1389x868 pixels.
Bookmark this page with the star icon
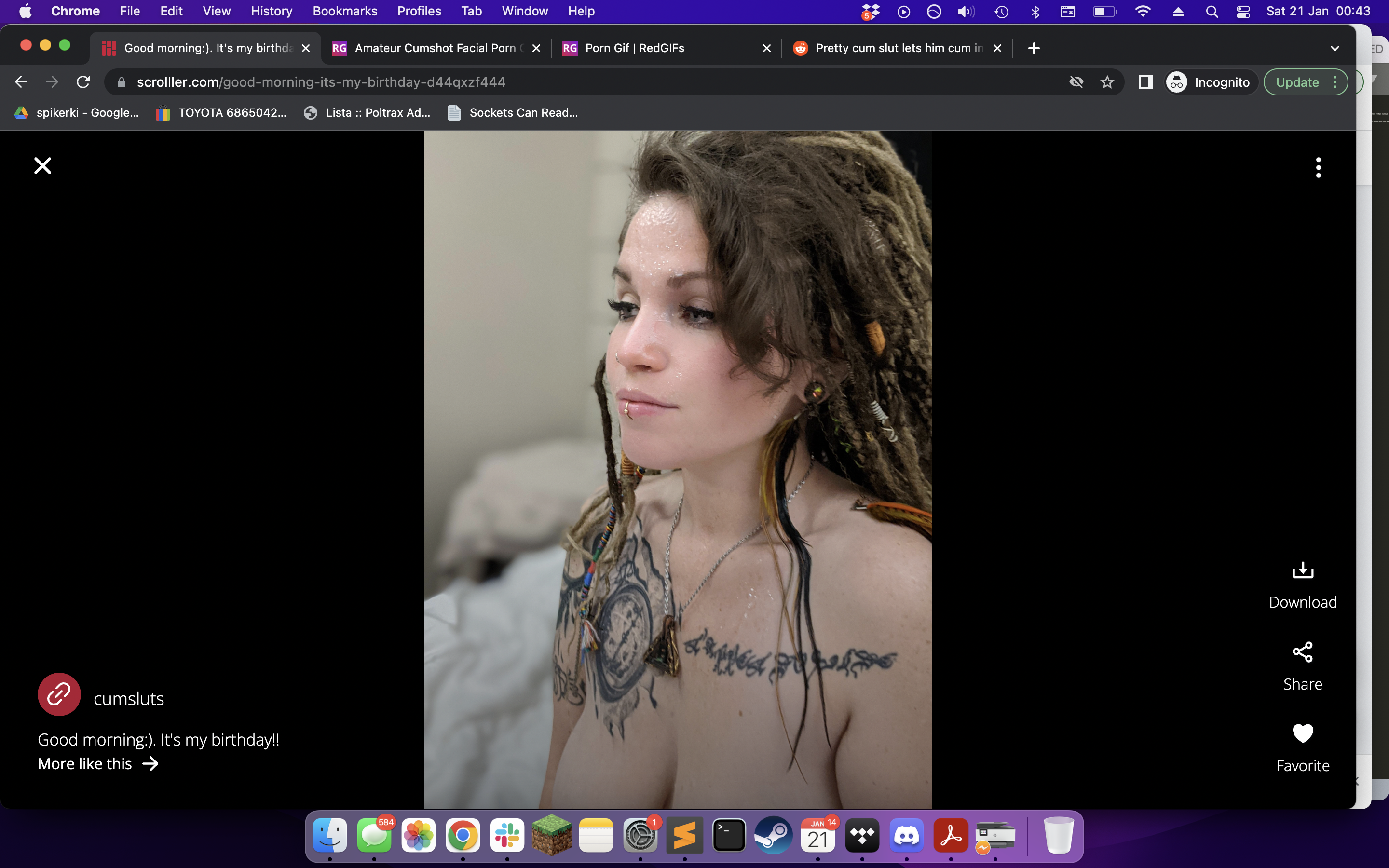tap(1107, 82)
